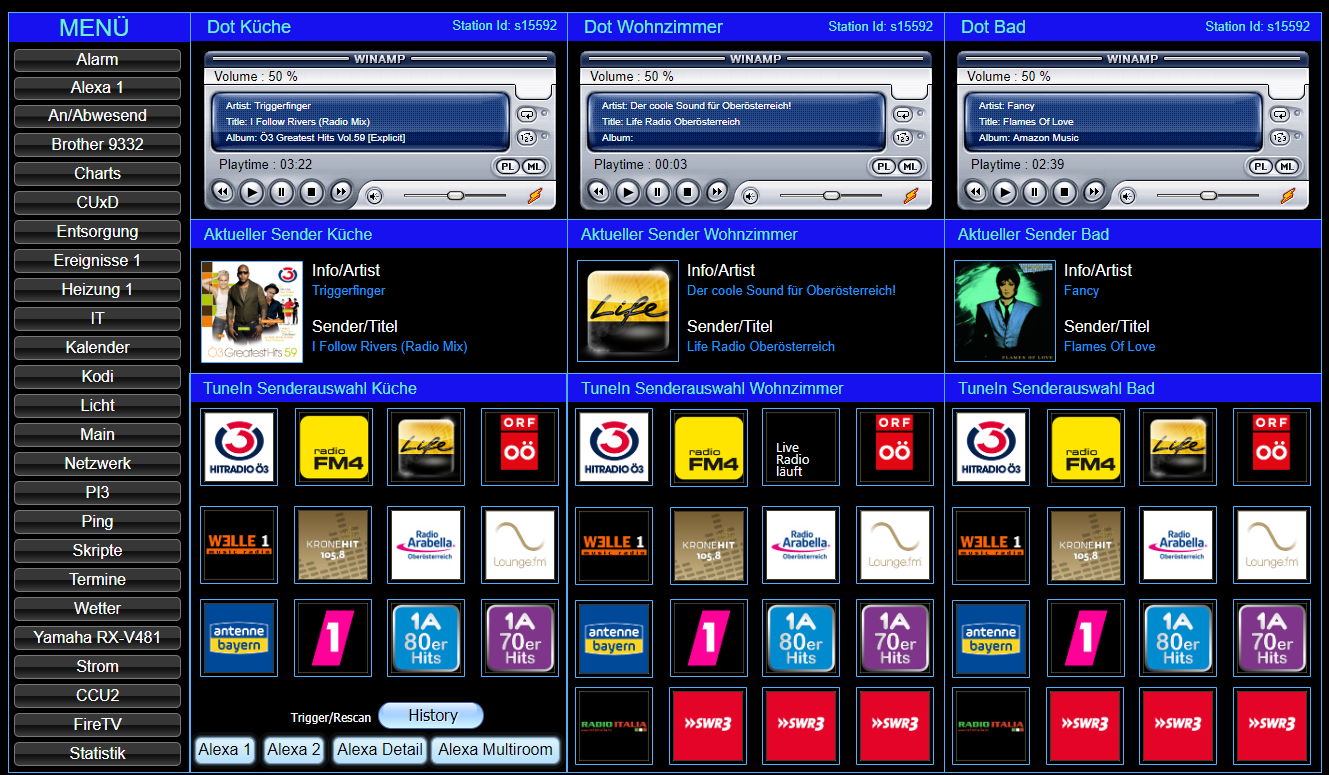This screenshot has height=775, width=1329.
Task: Start 1A 70er Hits in Bad
Action: (1272, 638)
